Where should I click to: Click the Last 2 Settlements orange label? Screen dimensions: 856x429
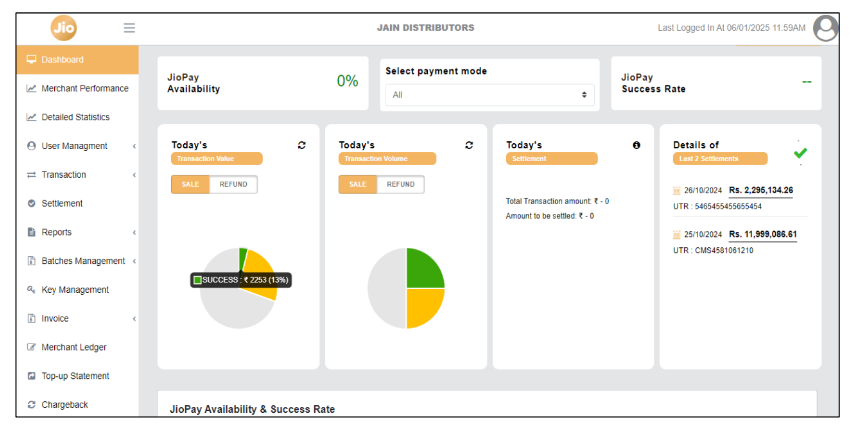[x=720, y=159]
